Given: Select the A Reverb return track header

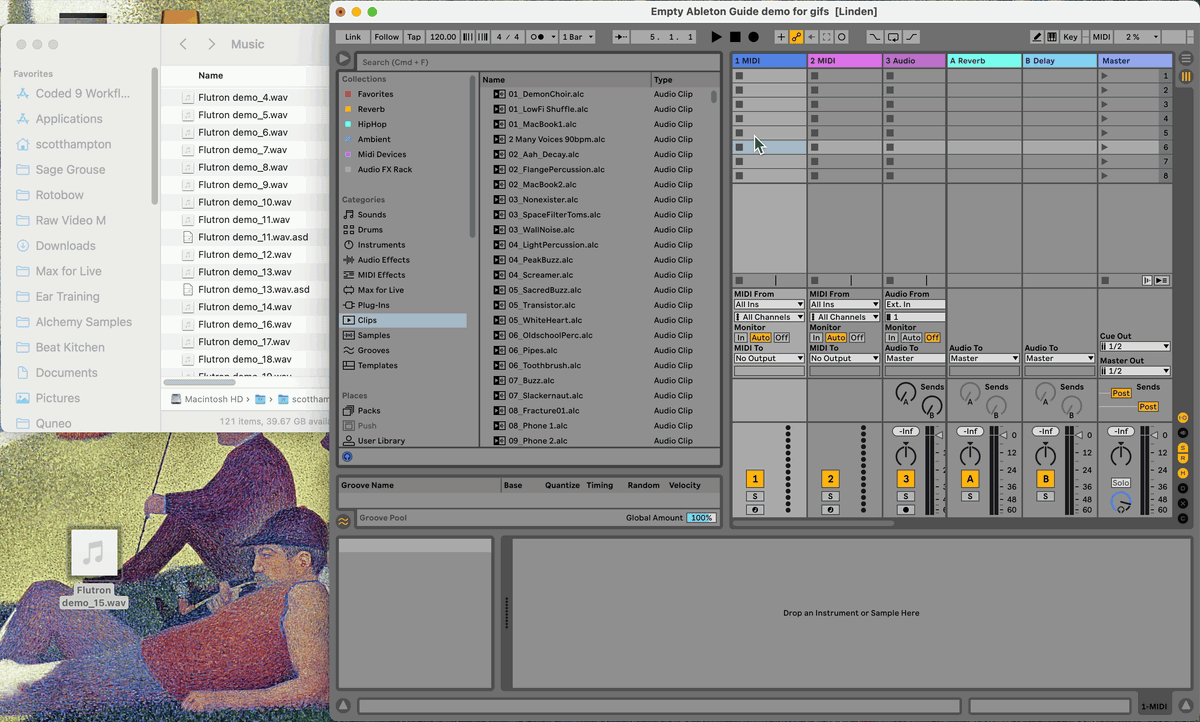Looking at the screenshot, I should click(x=984, y=60).
